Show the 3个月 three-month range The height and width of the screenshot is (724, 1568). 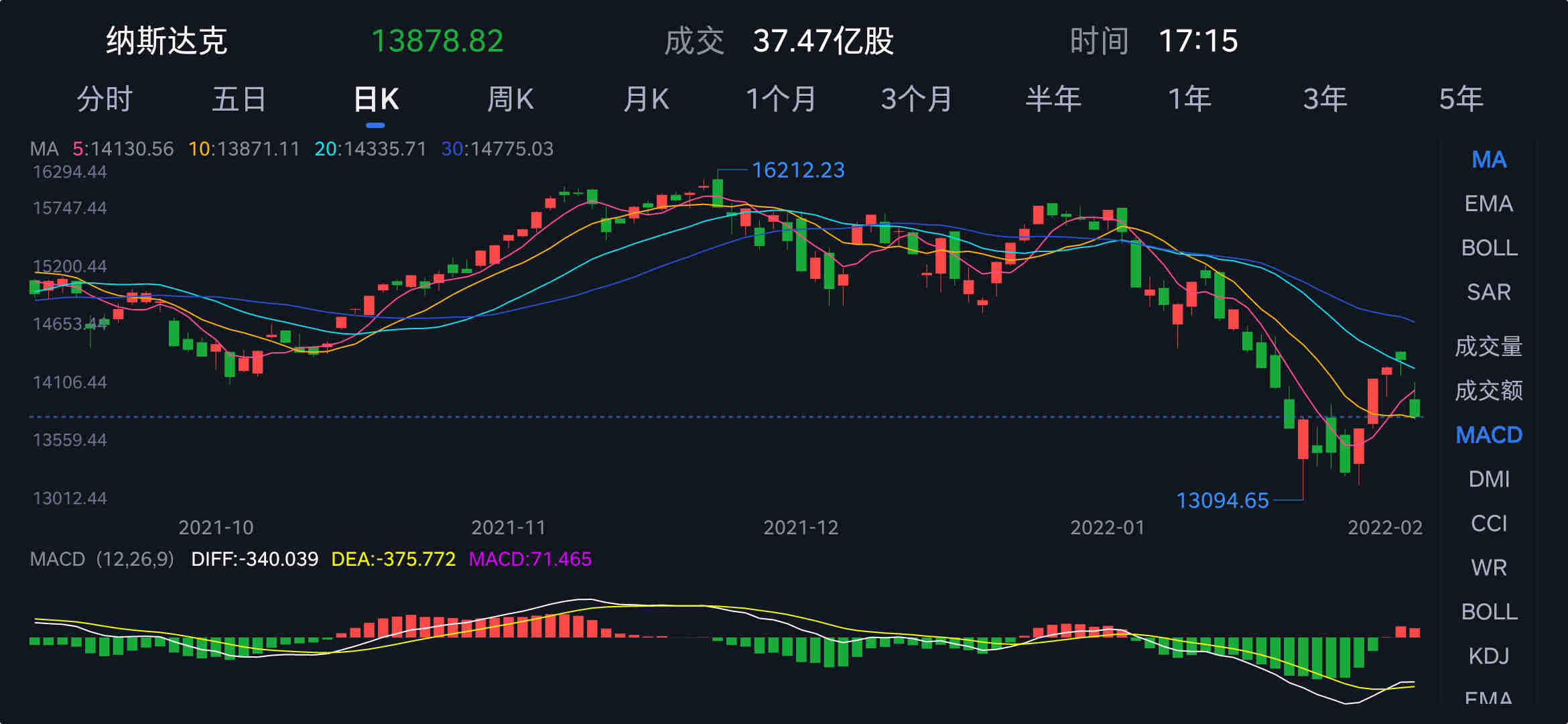pyautogui.click(x=917, y=99)
